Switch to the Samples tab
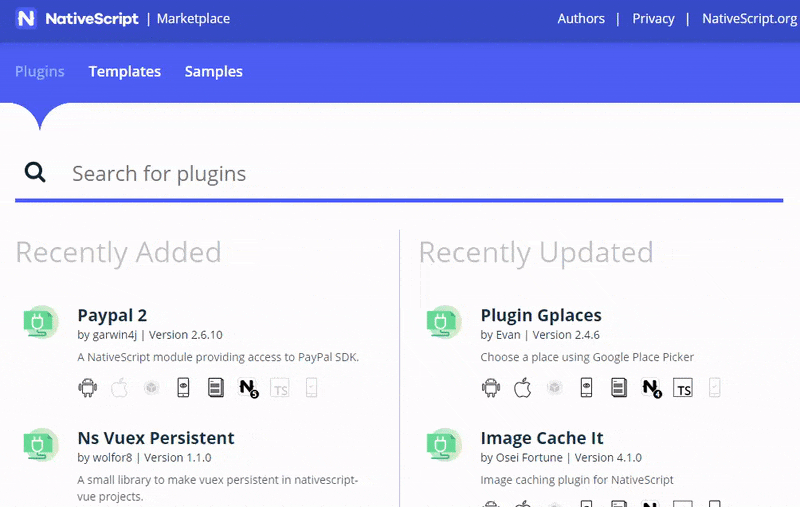800x507 pixels. 213,71
